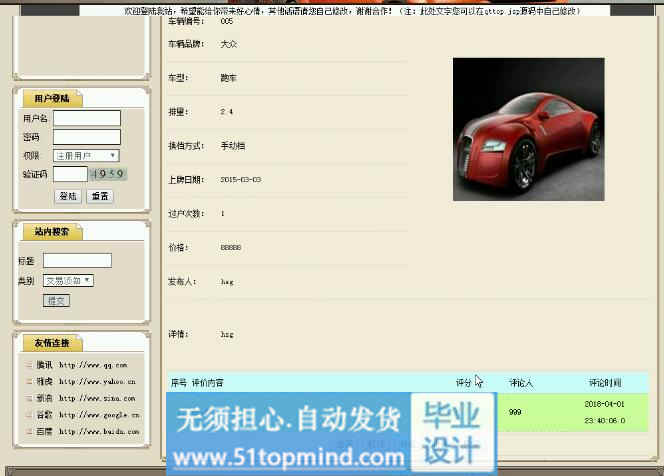Click the 用户登陆 panel title
Viewport: 664px width, 476px height.
(x=52, y=98)
